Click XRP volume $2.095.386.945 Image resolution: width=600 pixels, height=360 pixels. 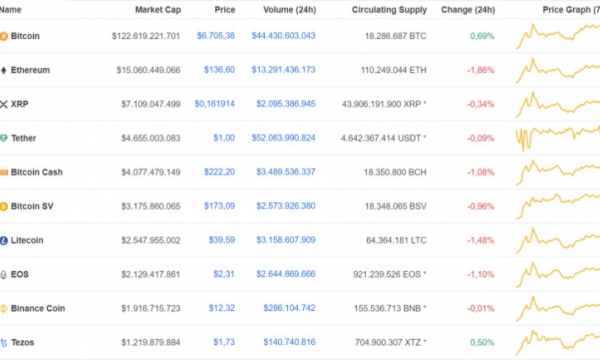(286, 104)
